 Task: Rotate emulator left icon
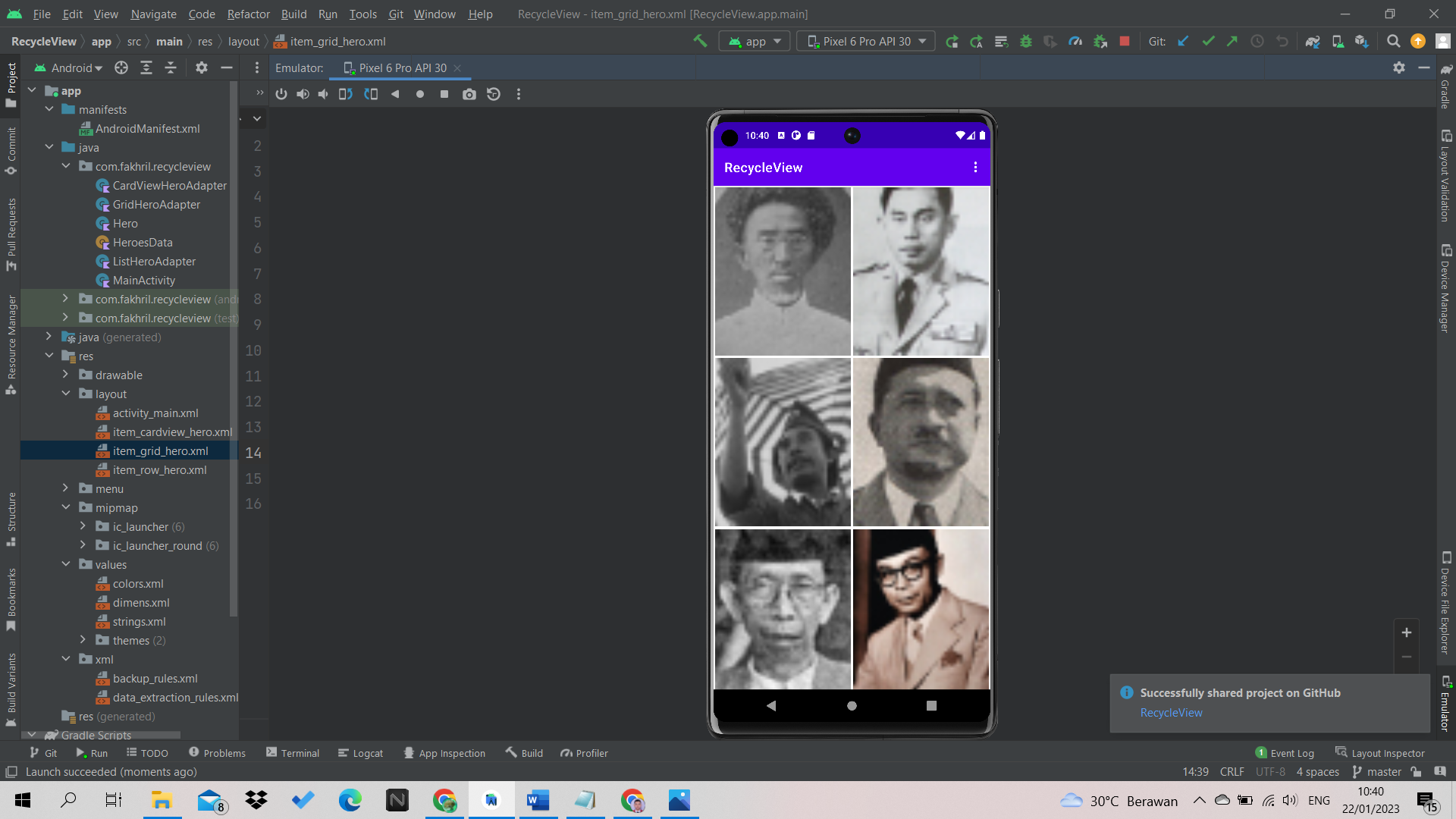(x=346, y=94)
